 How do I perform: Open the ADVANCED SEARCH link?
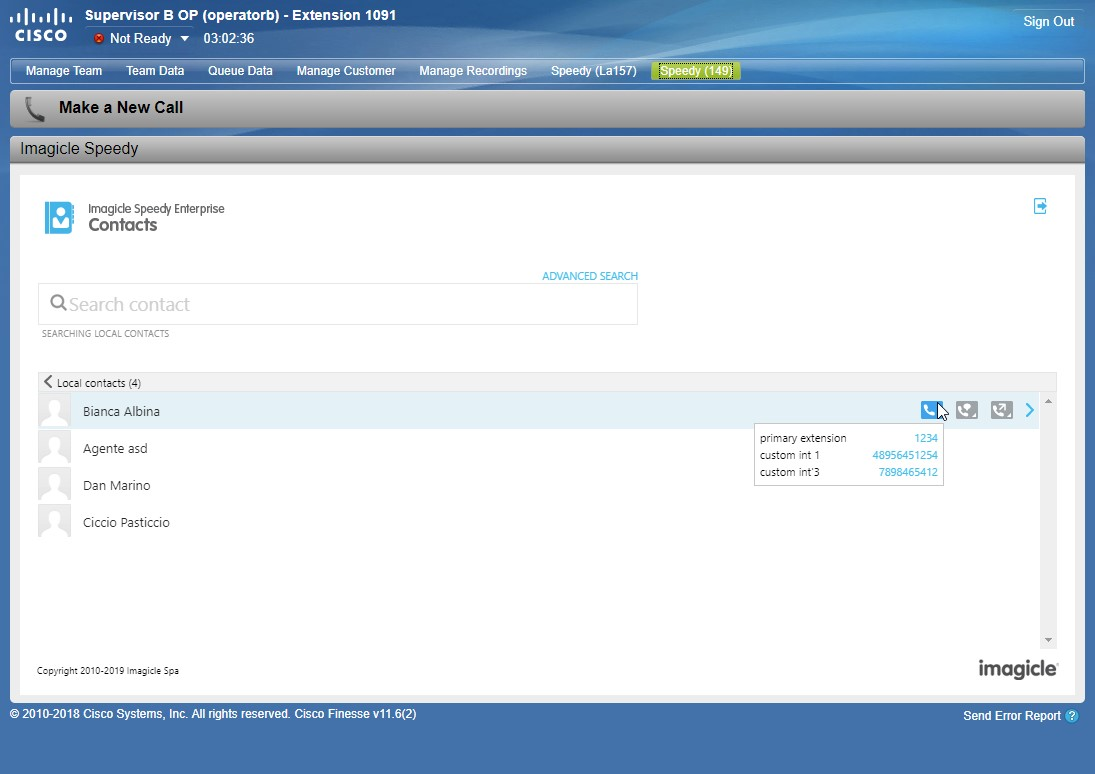(x=589, y=276)
